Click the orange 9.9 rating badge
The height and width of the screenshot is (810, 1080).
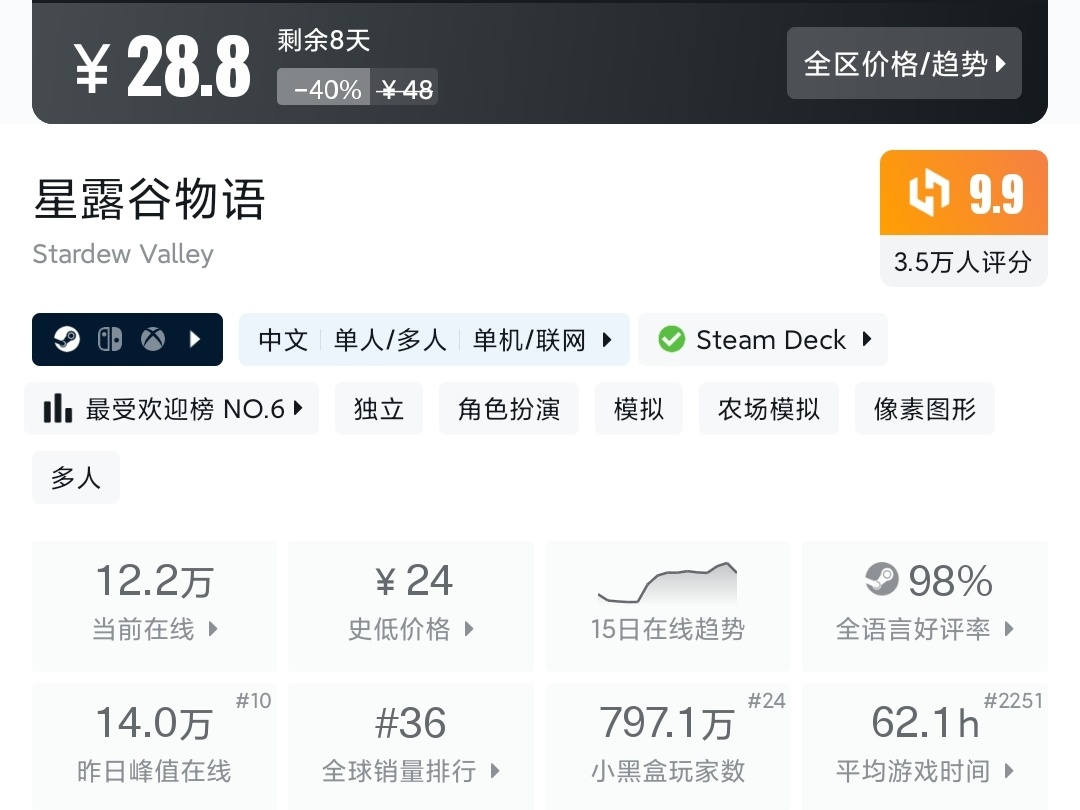click(x=964, y=193)
